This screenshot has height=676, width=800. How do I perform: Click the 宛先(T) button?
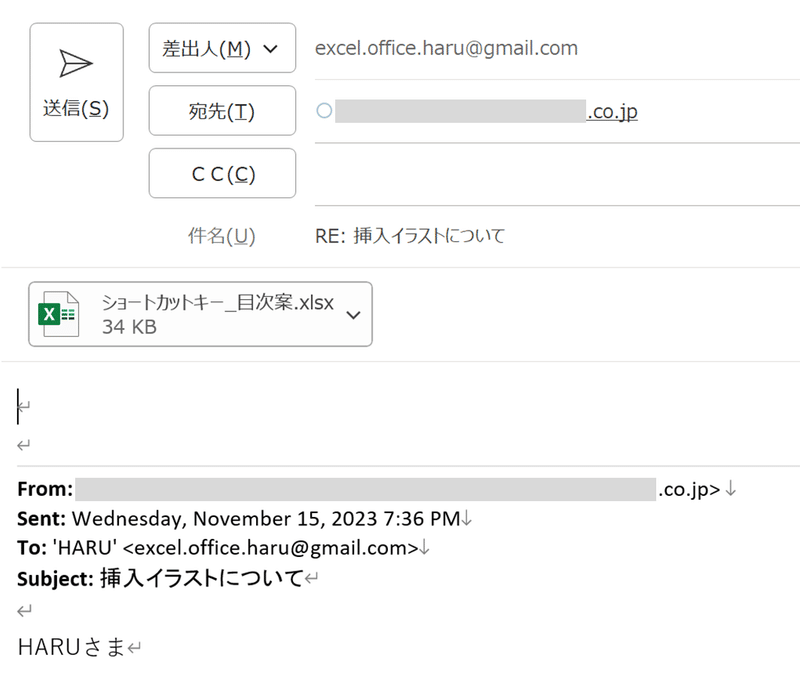[x=222, y=111]
